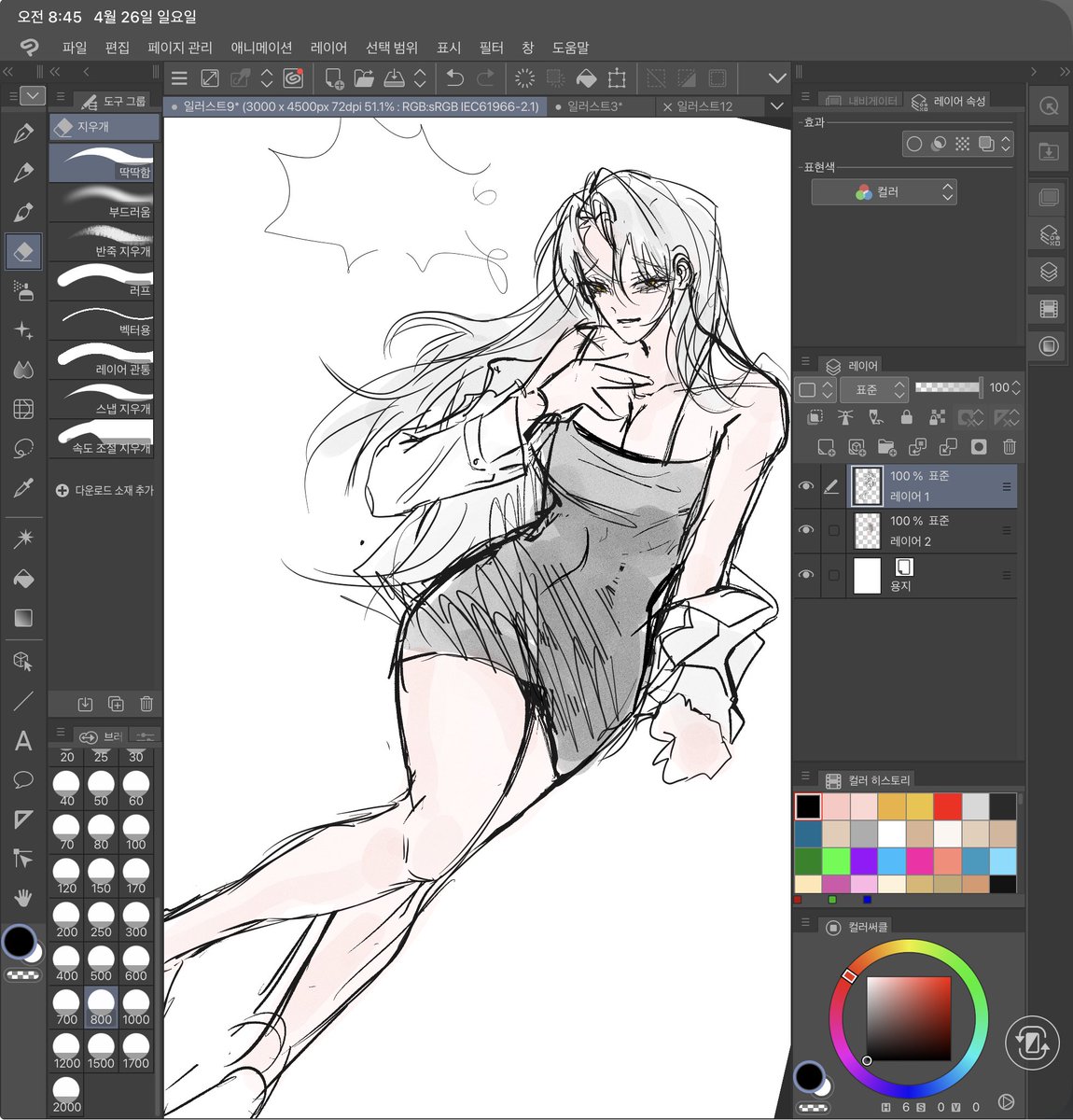The image size is (1073, 1120).
Task: Step layer opacity value 100 arrows
Action: point(1016,387)
